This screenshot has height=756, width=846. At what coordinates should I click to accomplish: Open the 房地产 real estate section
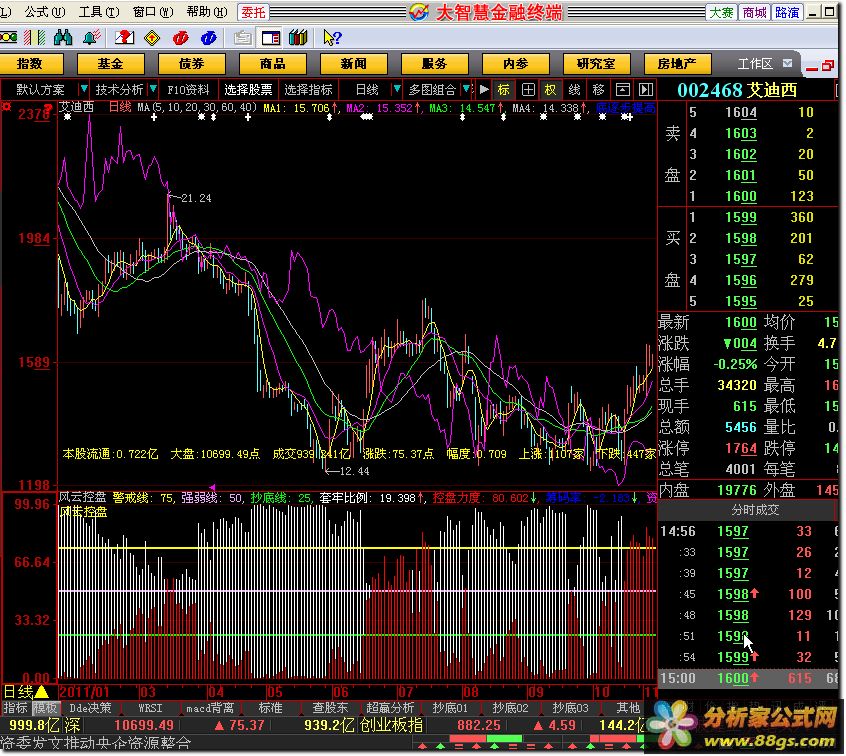coord(677,64)
